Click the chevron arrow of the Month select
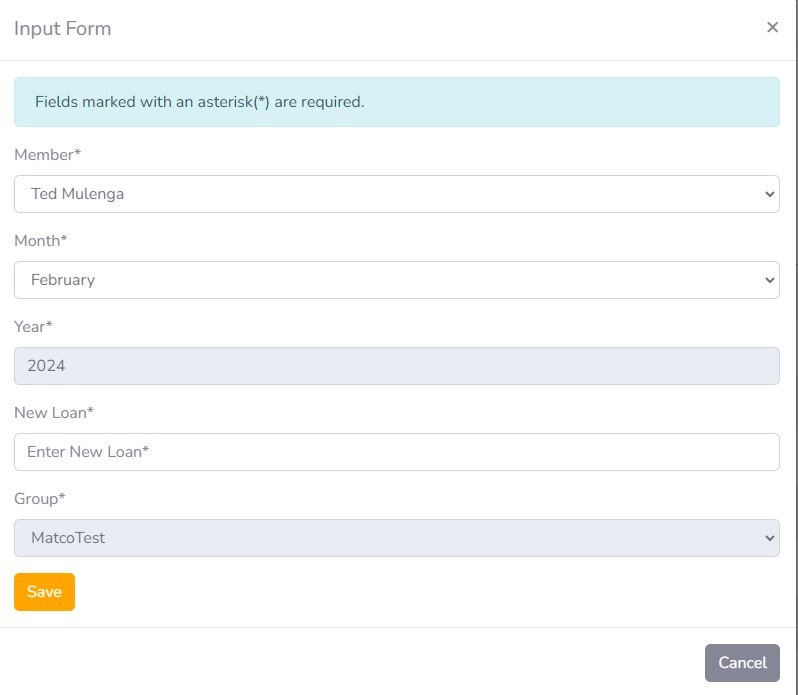798x695 pixels. [x=768, y=280]
